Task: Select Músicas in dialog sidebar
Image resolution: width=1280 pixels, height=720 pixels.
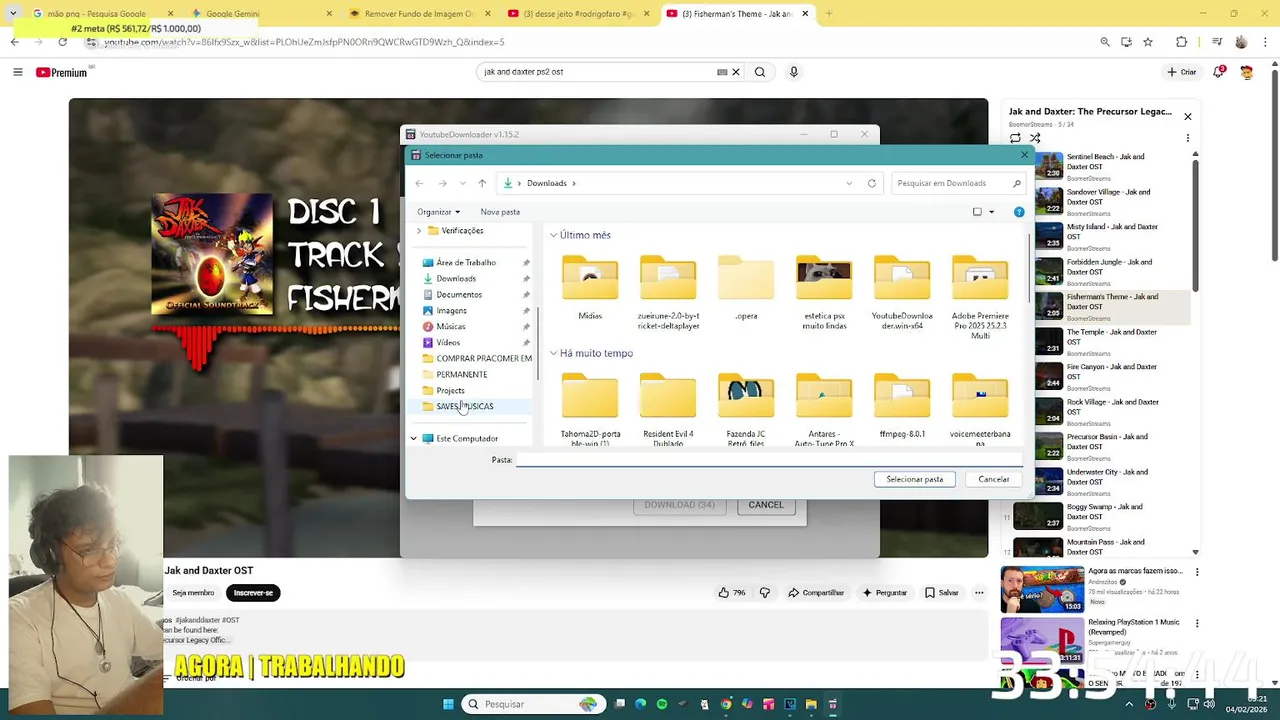Action: point(450,326)
